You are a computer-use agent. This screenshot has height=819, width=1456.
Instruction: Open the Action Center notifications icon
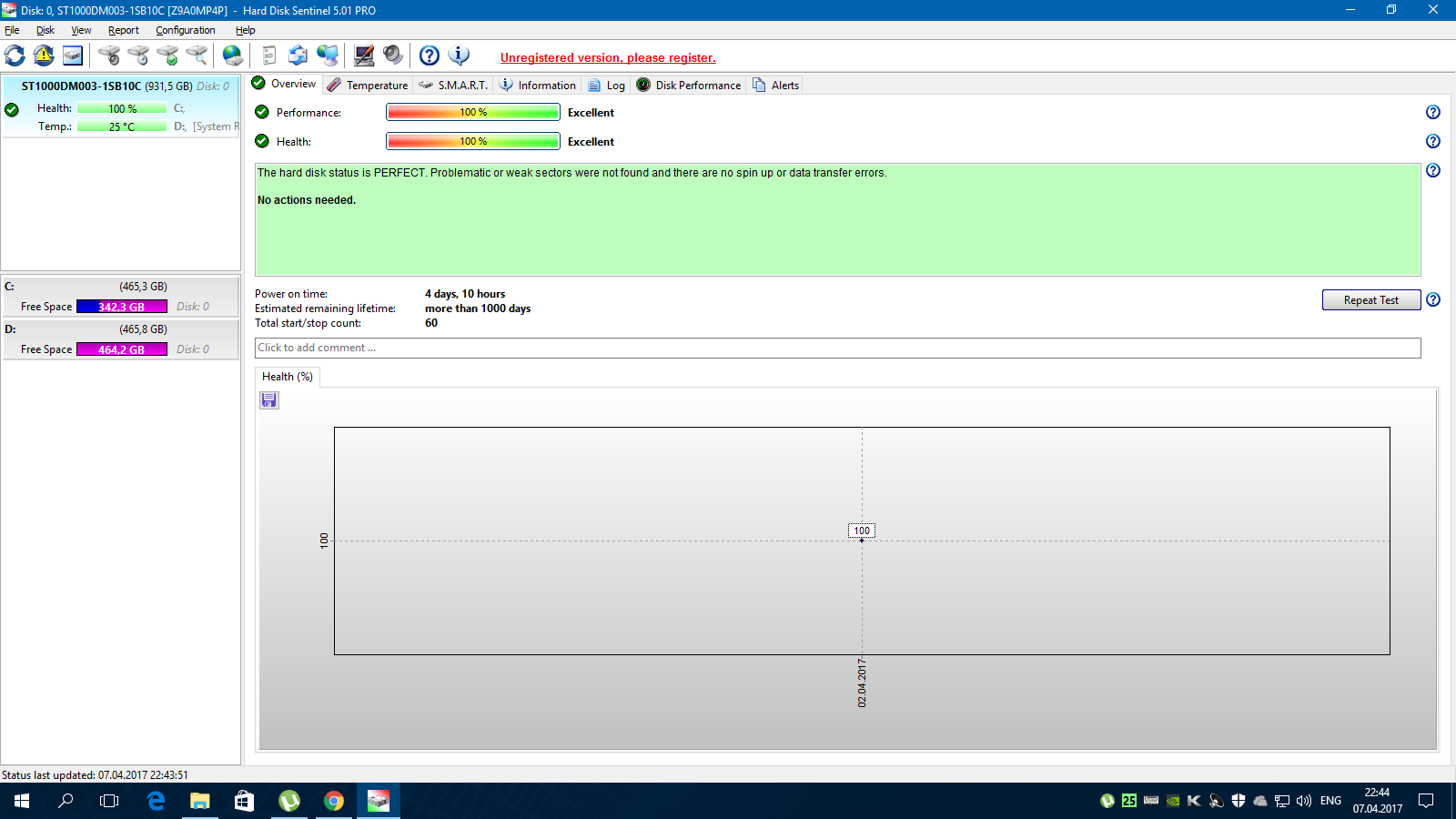pyautogui.click(x=1426, y=801)
